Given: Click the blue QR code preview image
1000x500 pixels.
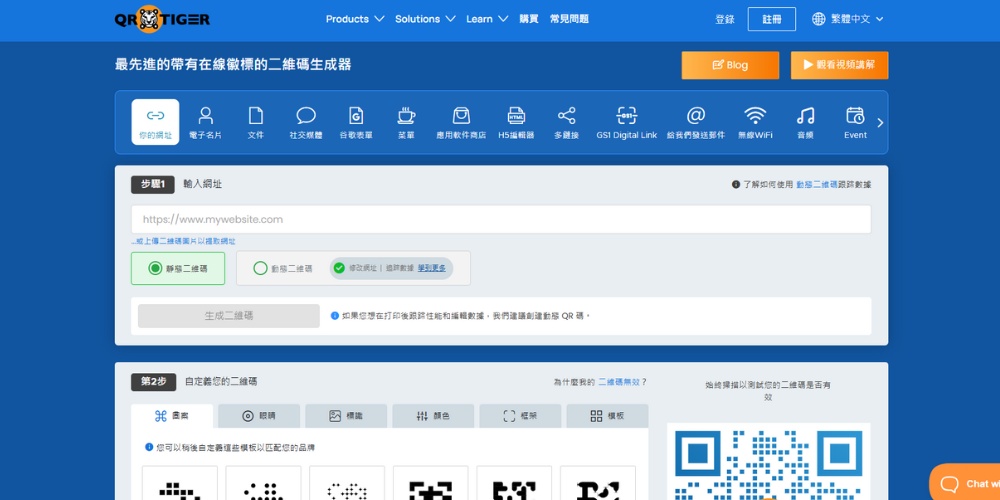Looking at the screenshot, I should click(768, 462).
